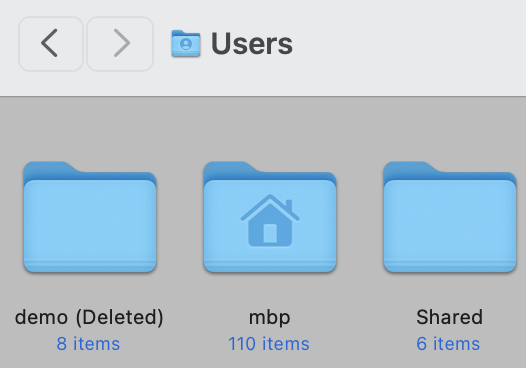Click the "8 items" count under demo (Deleted)
This screenshot has width=526, height=368.
coord(88,344)
